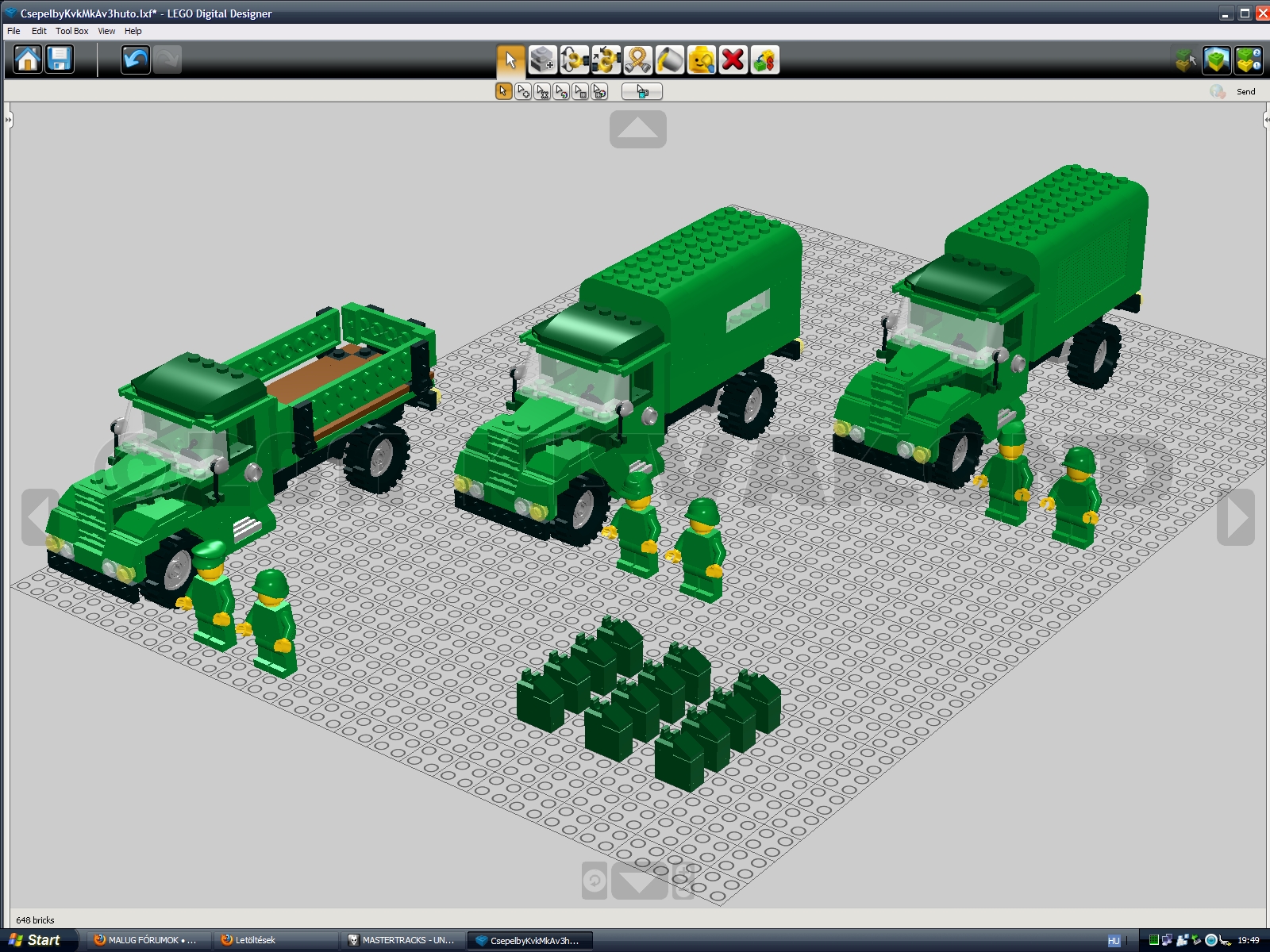Select the Hinge tool
This screenshot has width=1270, height=952.
574,59
